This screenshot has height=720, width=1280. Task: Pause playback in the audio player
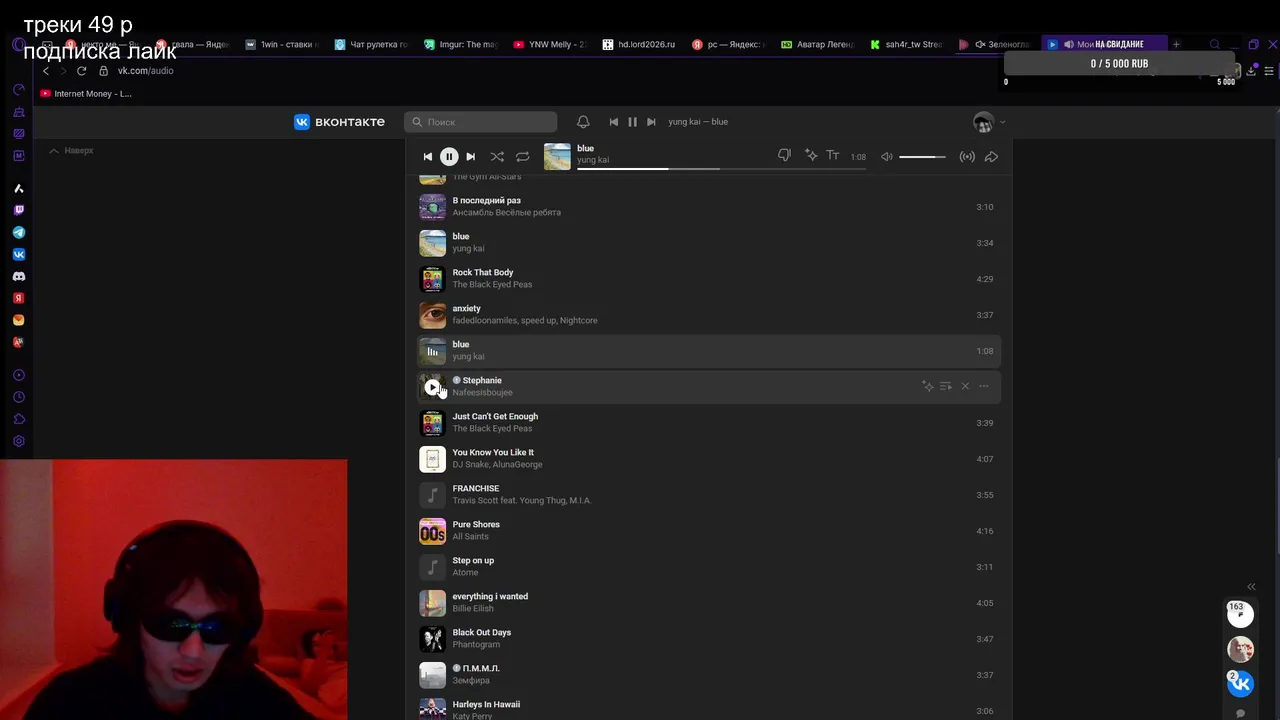click(x=449, y=156)
